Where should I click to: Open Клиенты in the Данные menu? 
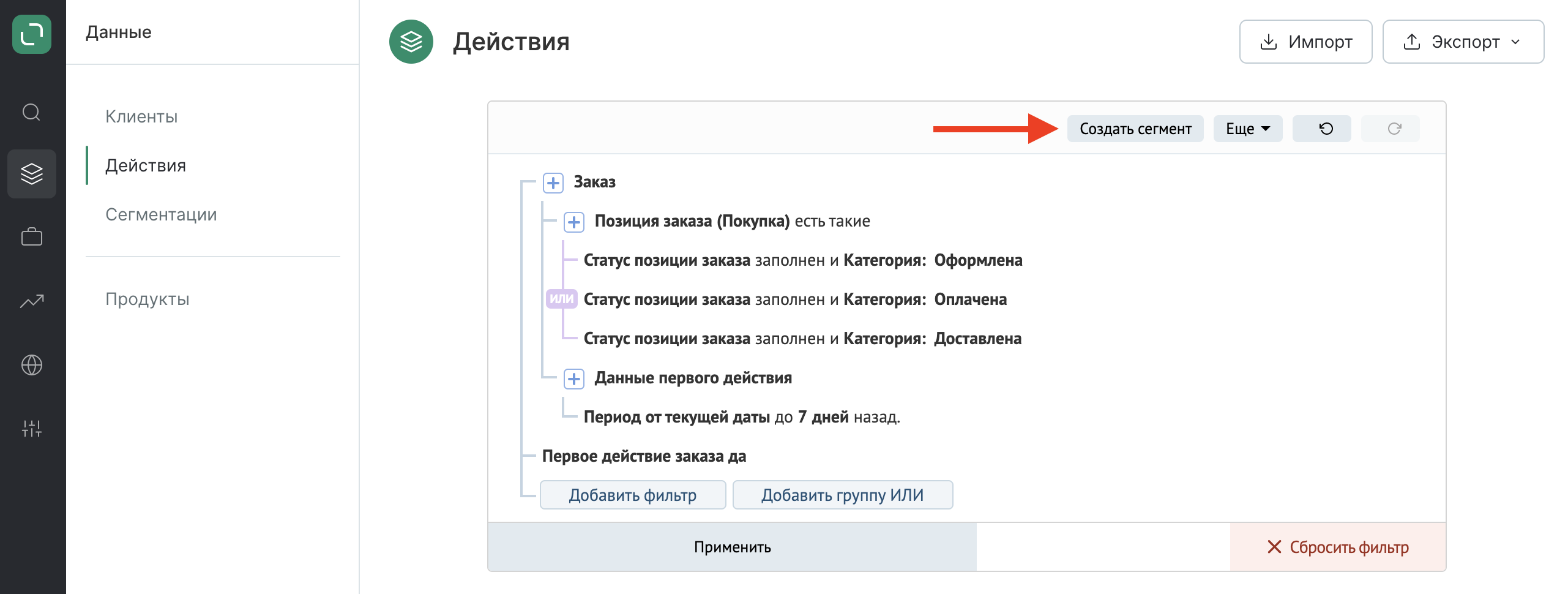141,116
